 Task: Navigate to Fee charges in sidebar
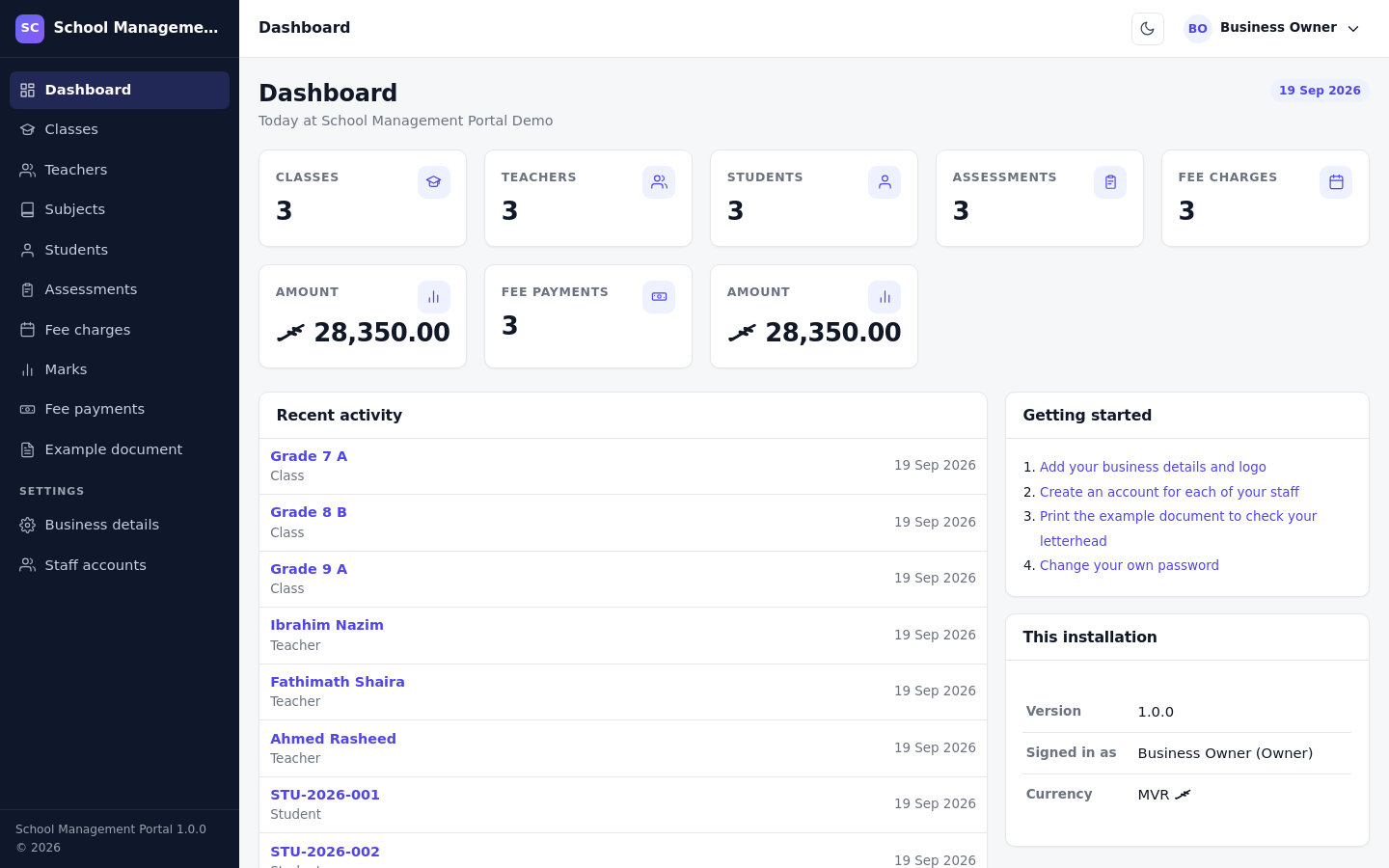pos(120,330)
